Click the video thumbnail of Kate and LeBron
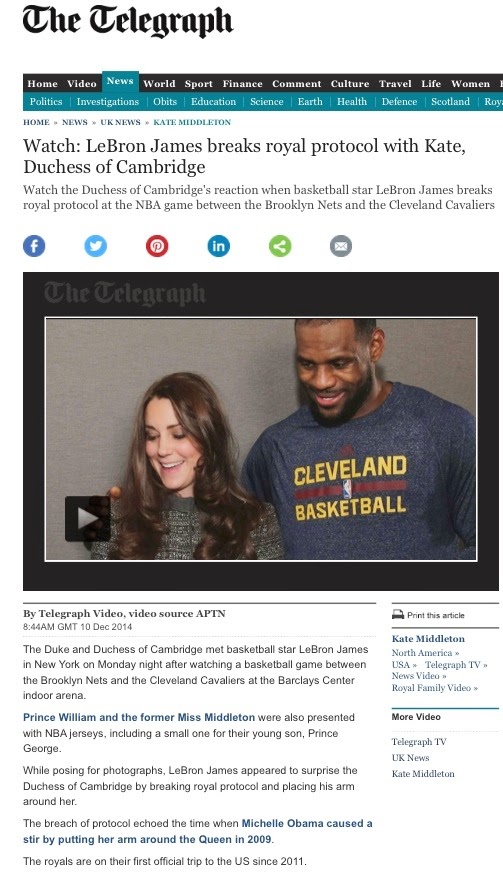Image resolution: width=503 pixels, height=873 pixels. (x=261, y=439)
